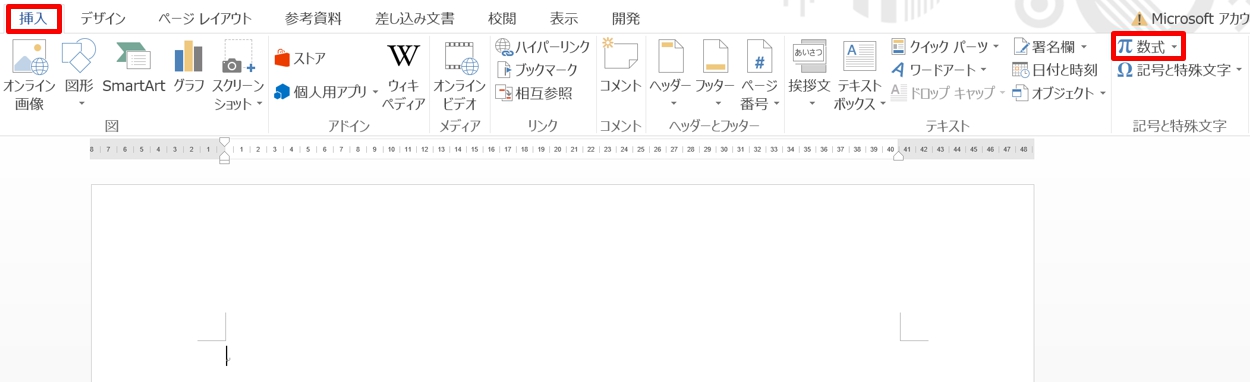Viewport: 1250px width, 382px height.
Task: Click the right indent marker on the ruler
Action: click(x=898, y=156)
